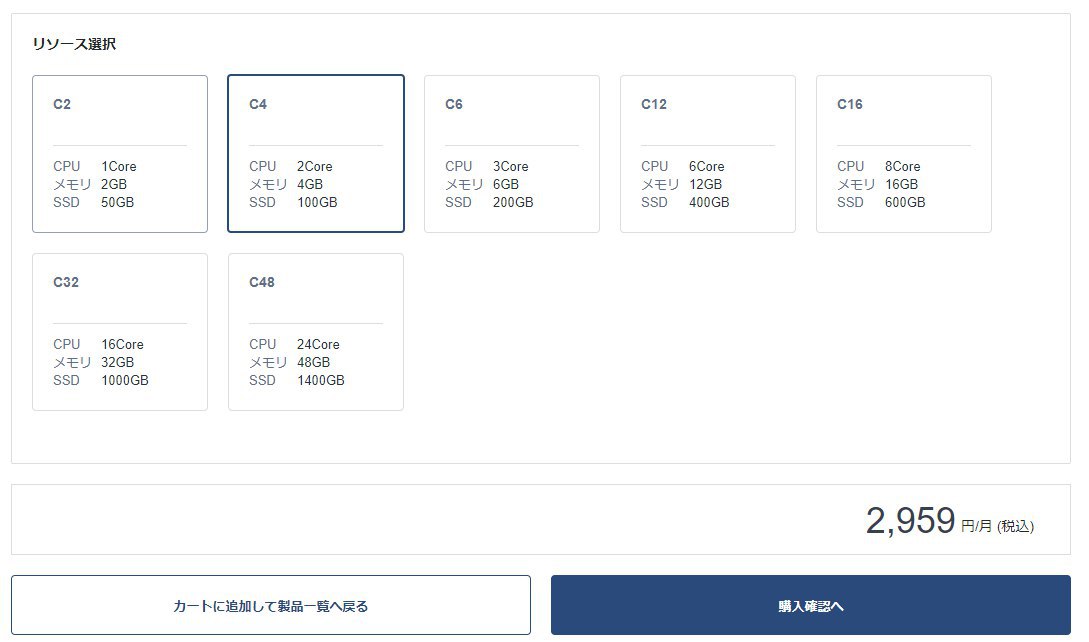Click the 16GB memory value

[x=901, y=184]
